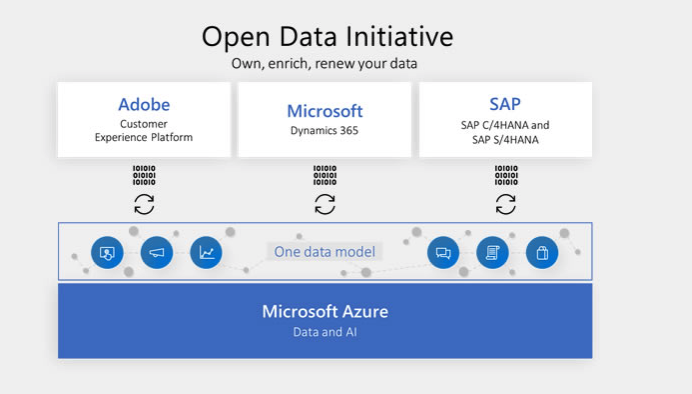Image resolution: width=692 pixels, height=394 pixels.
Task: Click the 'Data and AI' subtitle
Action: (325, 332)
